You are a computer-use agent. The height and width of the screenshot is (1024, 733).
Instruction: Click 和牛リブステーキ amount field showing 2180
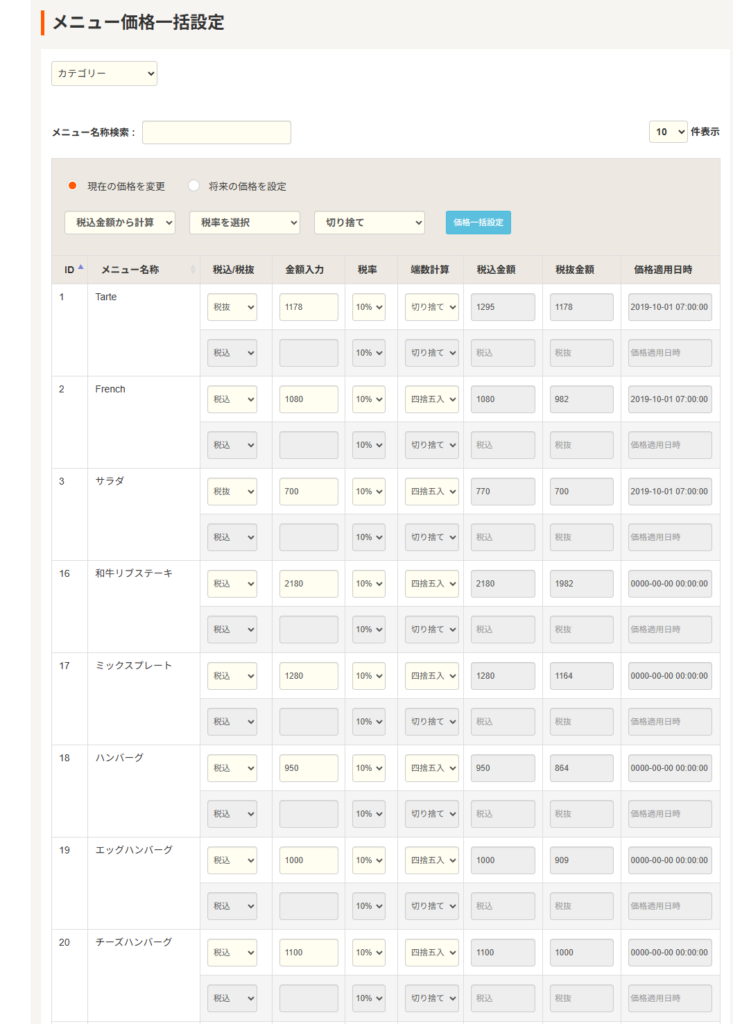[x=309, y=584]
